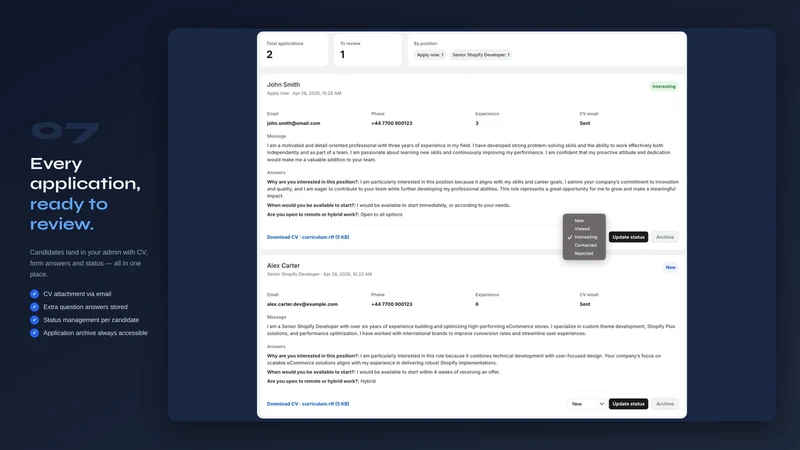
Task: Choose 'Viewed' status option
Action: [x=584, y=229]
